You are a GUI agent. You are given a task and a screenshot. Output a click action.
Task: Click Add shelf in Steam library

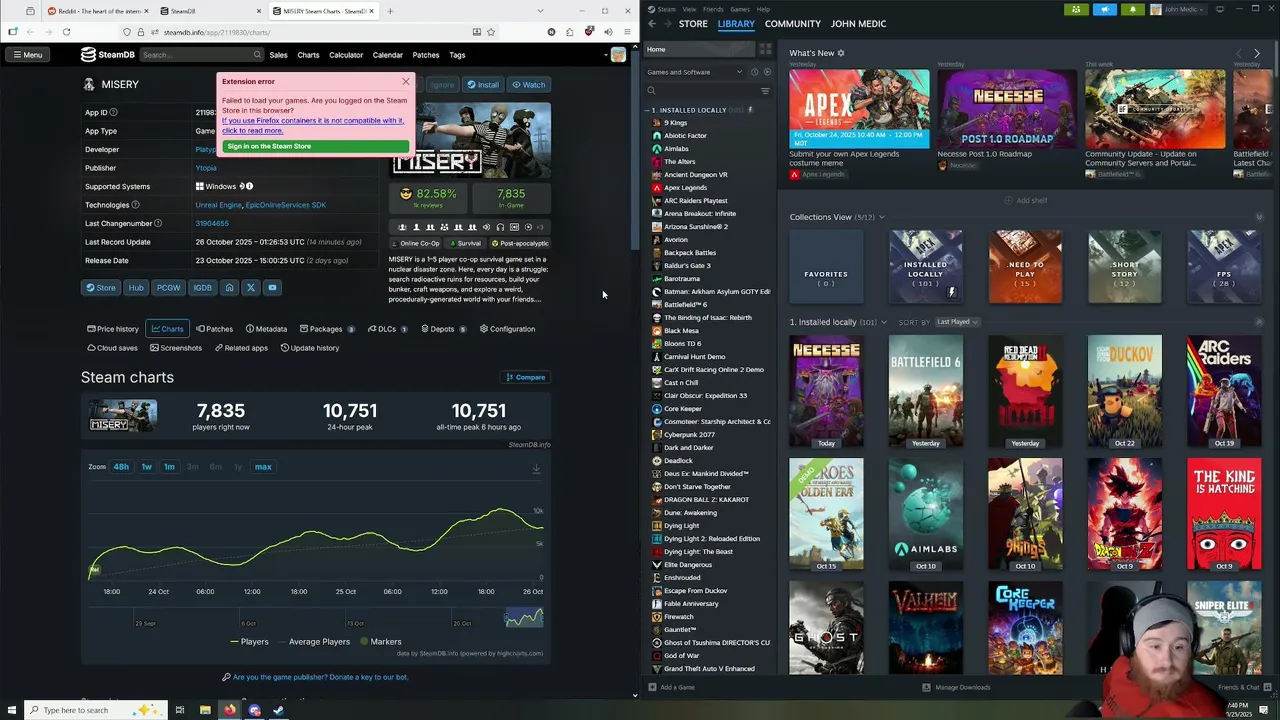click(1026, 200)
